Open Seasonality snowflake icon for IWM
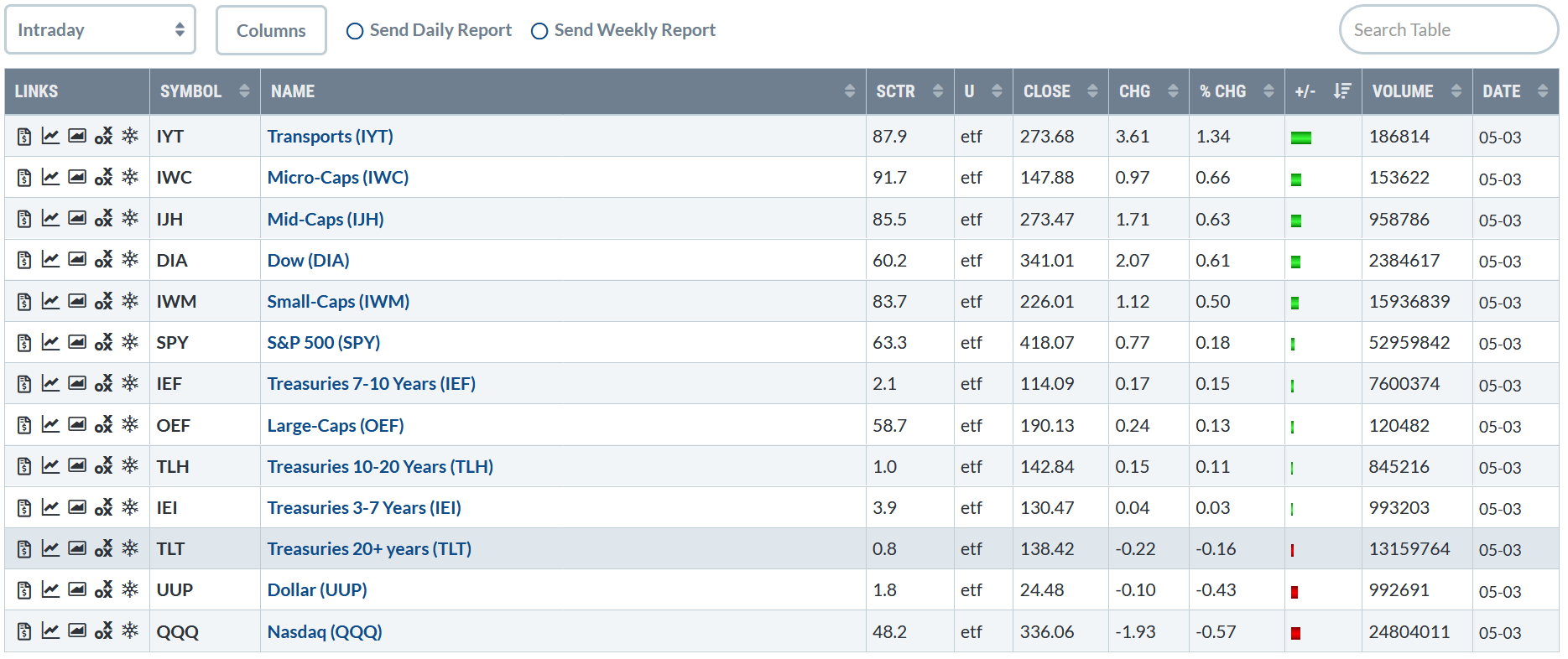The height and width of the screenshot is (659, 1568). point(130,300)
